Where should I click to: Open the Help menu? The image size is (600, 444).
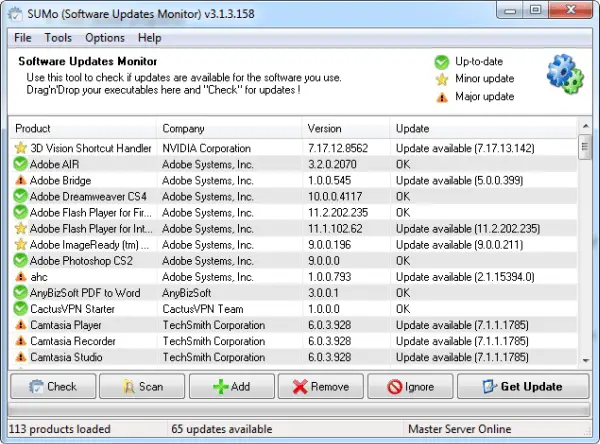tap(150, 38)
